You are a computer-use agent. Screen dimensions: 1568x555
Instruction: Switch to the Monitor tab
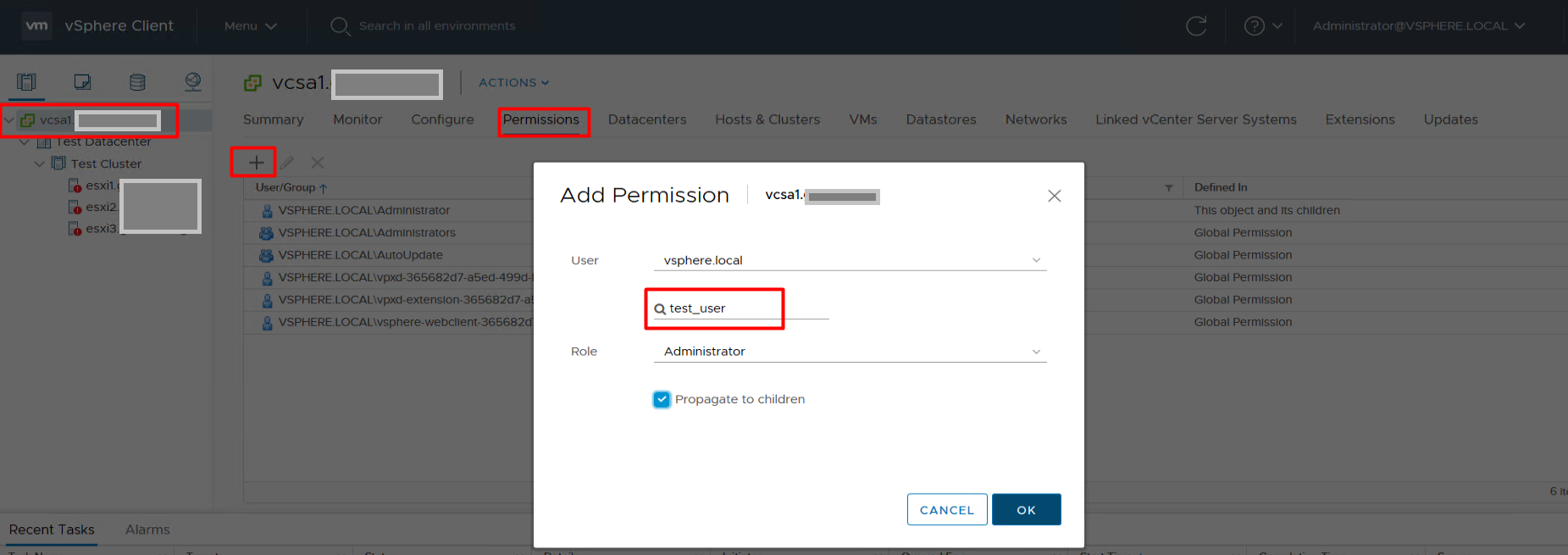357,119
